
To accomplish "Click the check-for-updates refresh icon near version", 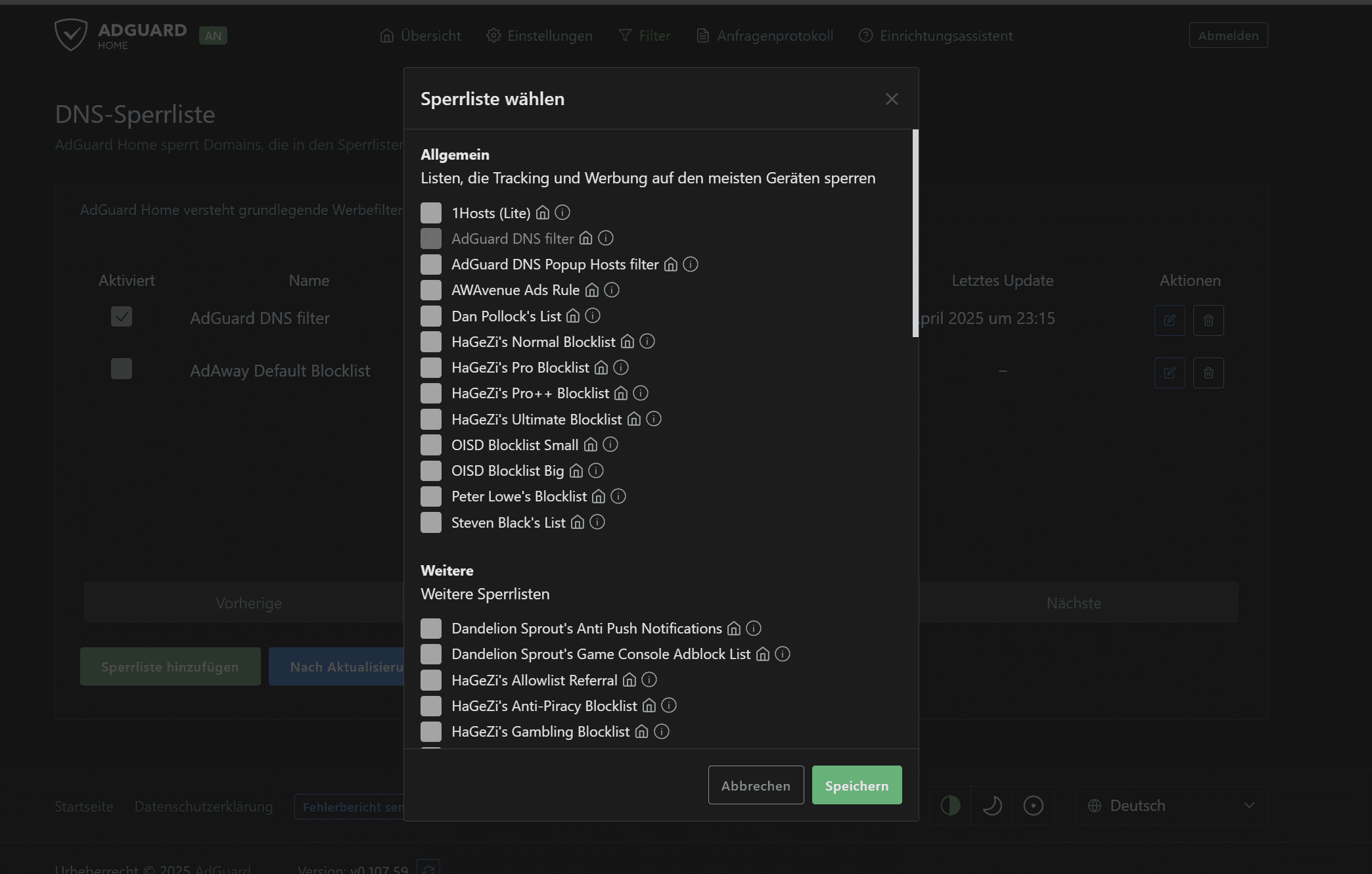I will 428,867.
